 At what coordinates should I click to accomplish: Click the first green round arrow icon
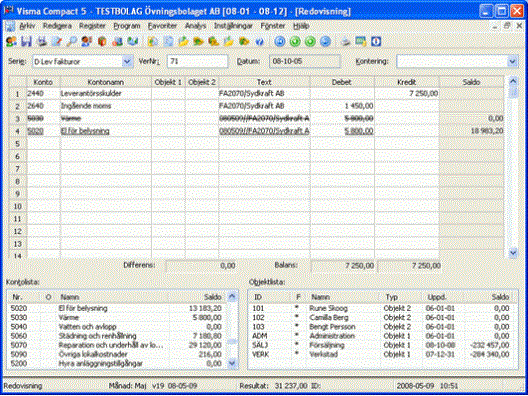(x=295, y=41)
